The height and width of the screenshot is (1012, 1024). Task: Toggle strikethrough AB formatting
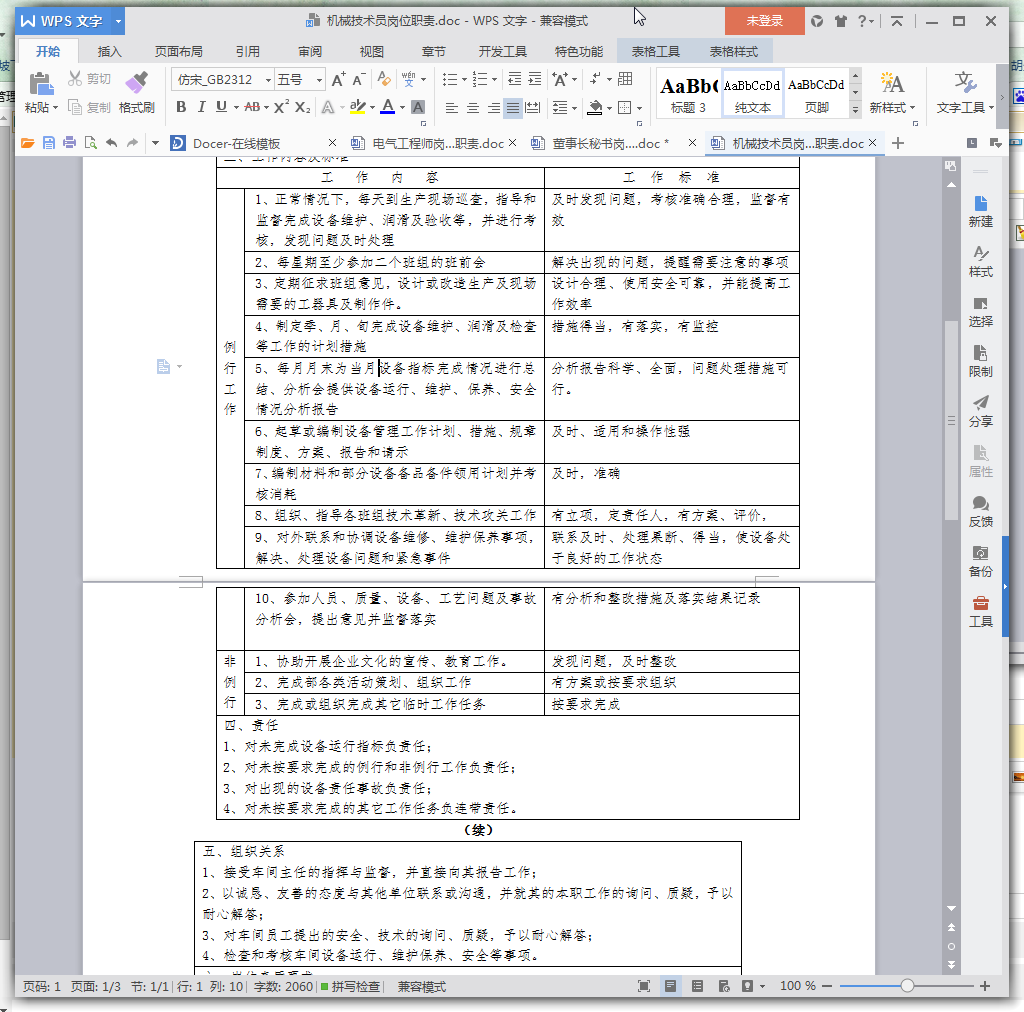(252, 107)
